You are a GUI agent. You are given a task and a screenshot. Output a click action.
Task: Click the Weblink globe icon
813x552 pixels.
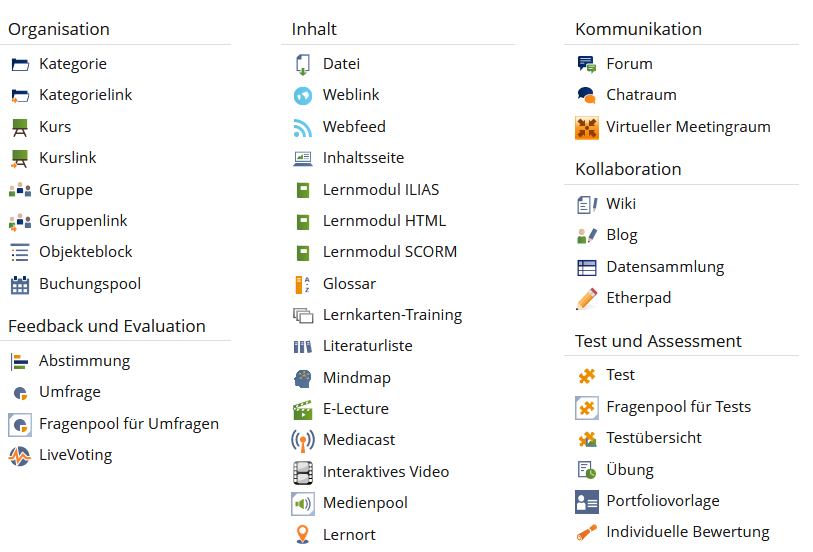point(303,96)
